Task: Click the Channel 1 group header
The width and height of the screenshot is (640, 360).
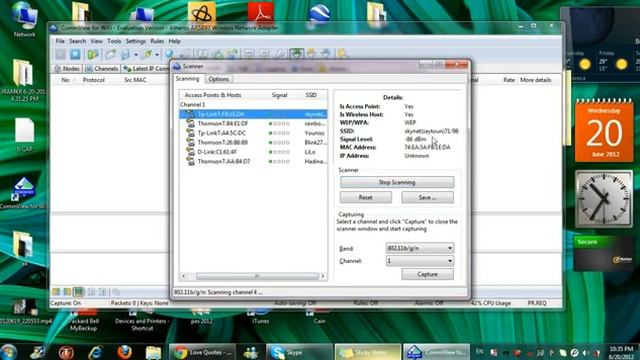Action: 193,104
